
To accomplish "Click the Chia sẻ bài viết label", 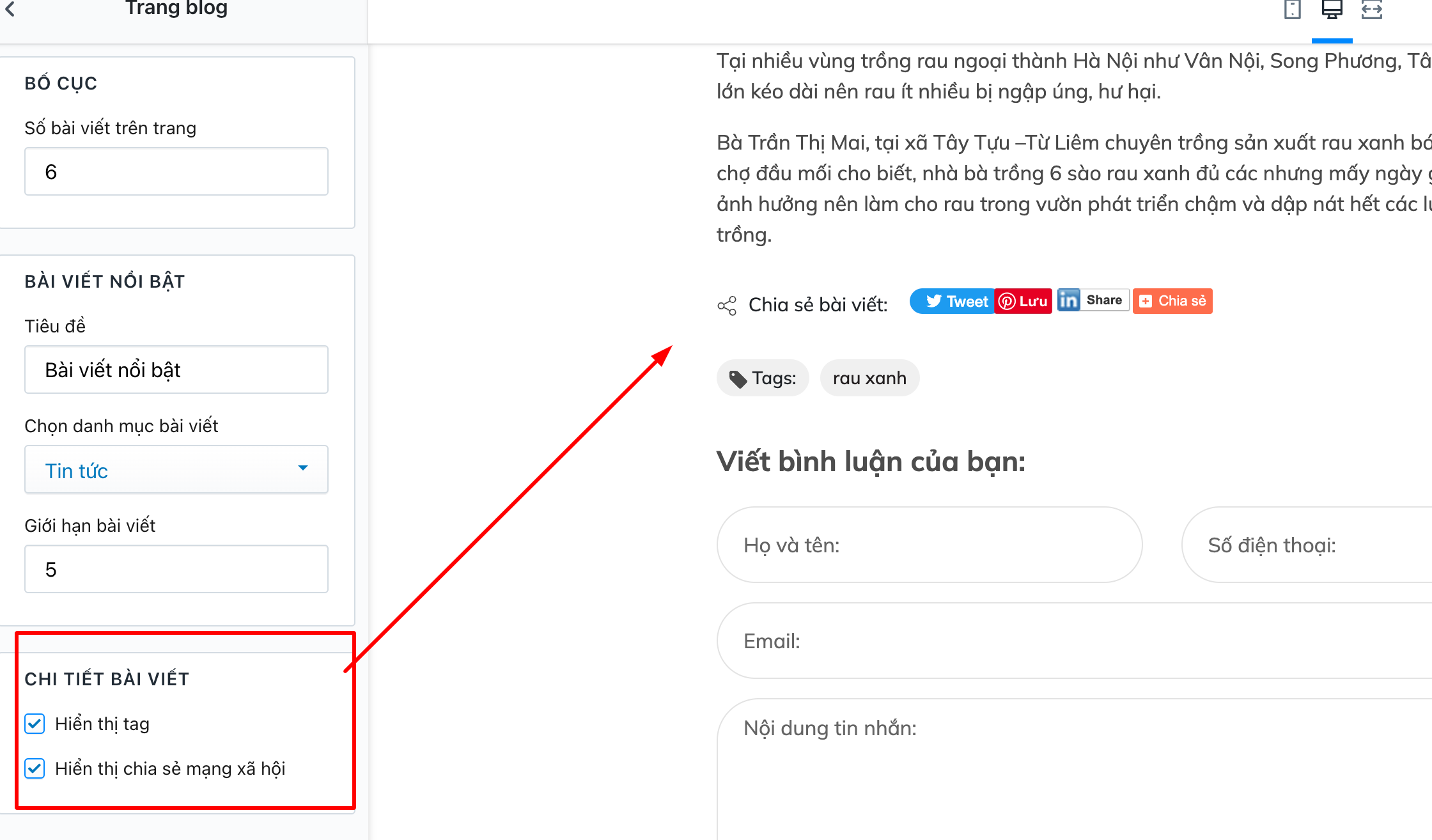I will (x=818, y=305).
